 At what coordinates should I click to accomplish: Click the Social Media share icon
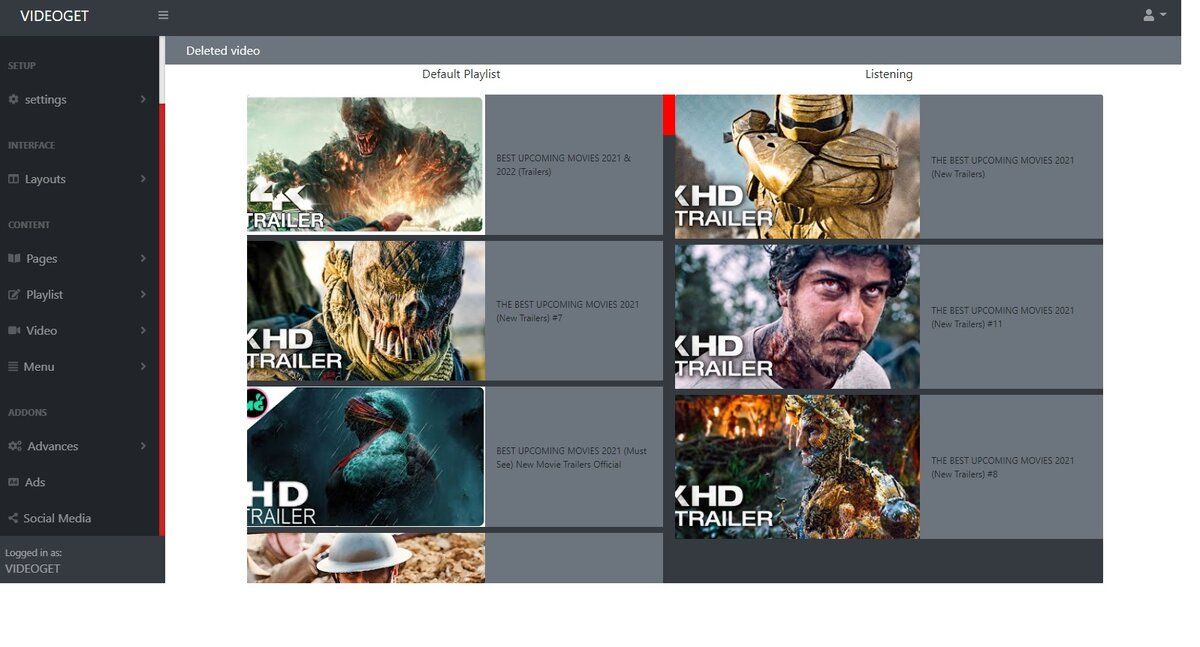point(14,518)
